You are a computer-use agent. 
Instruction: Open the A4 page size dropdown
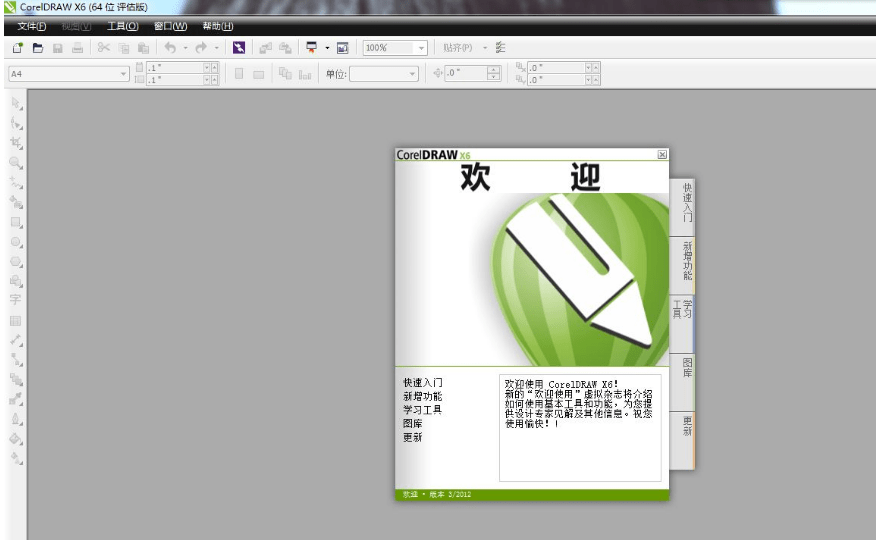pos(125,73)
